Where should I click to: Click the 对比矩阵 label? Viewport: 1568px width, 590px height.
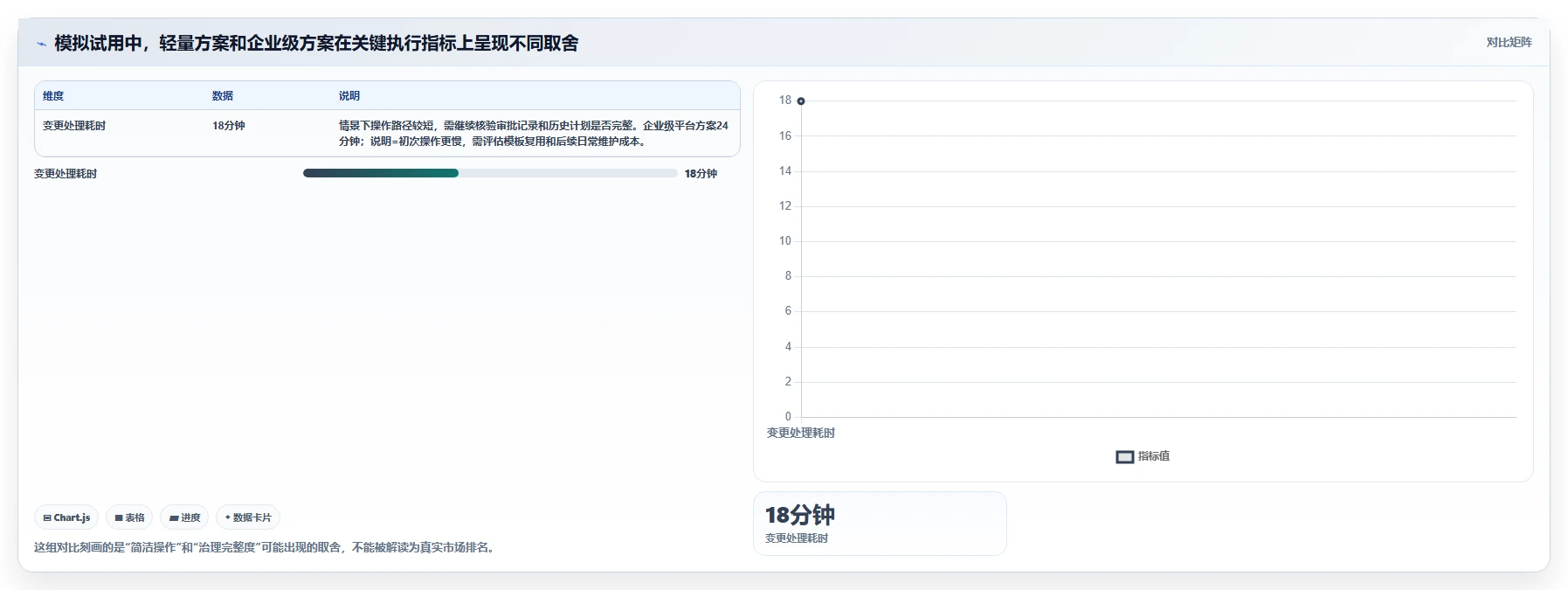click(1509, 42)
